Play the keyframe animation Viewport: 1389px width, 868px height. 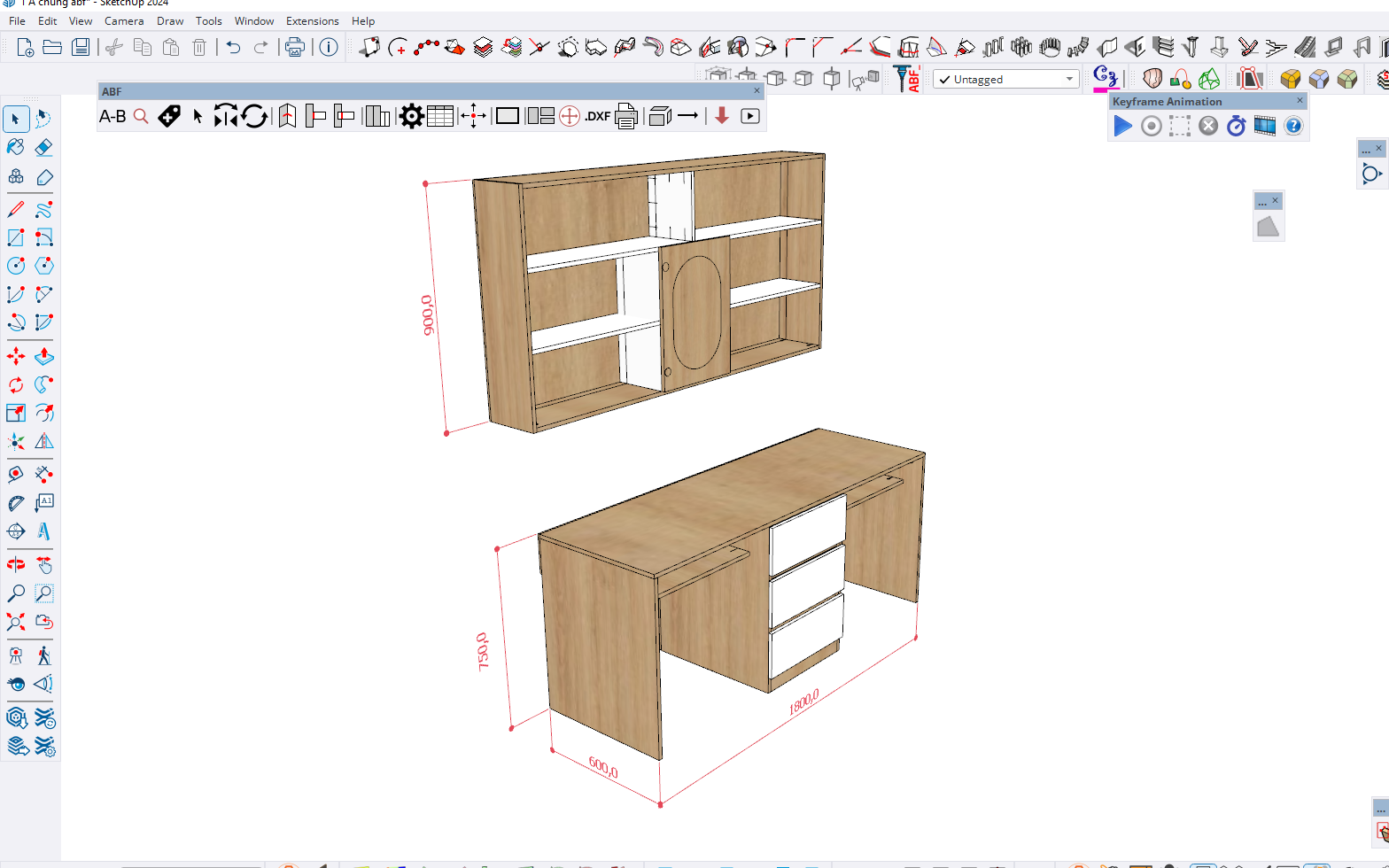tap(1122, 127)
